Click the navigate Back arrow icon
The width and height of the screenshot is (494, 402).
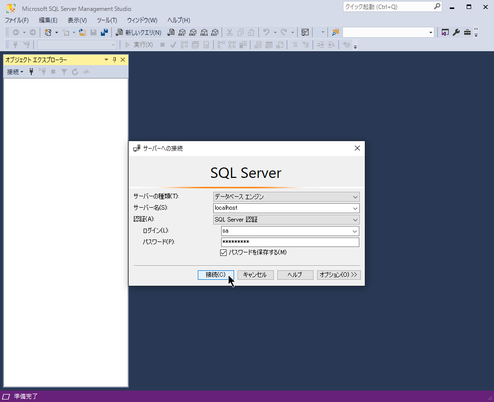pos(16,32)
